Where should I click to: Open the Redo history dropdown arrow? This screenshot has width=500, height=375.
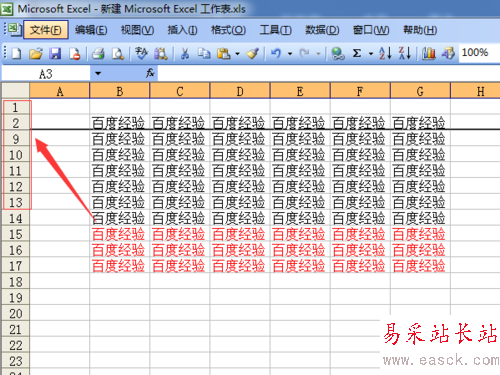pos(318,54)
